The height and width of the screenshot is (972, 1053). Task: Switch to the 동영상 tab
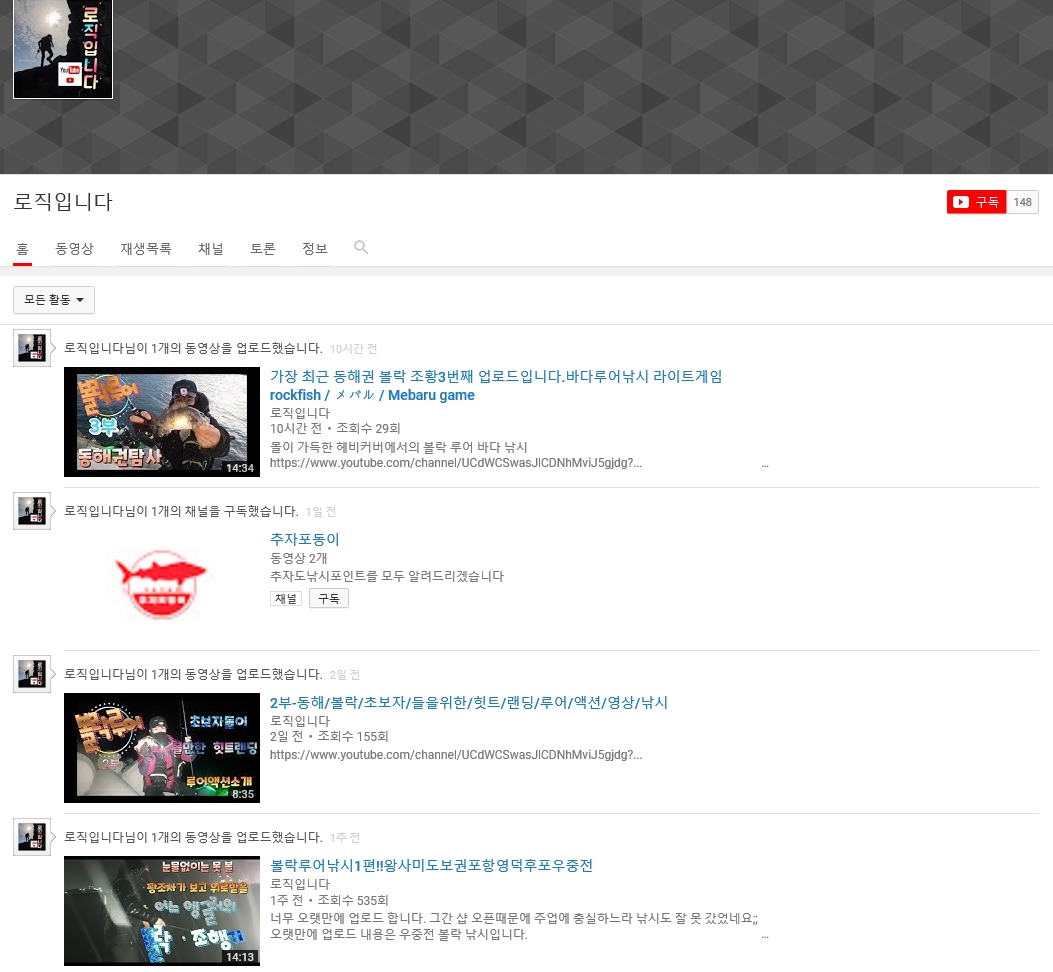(75, 249)
